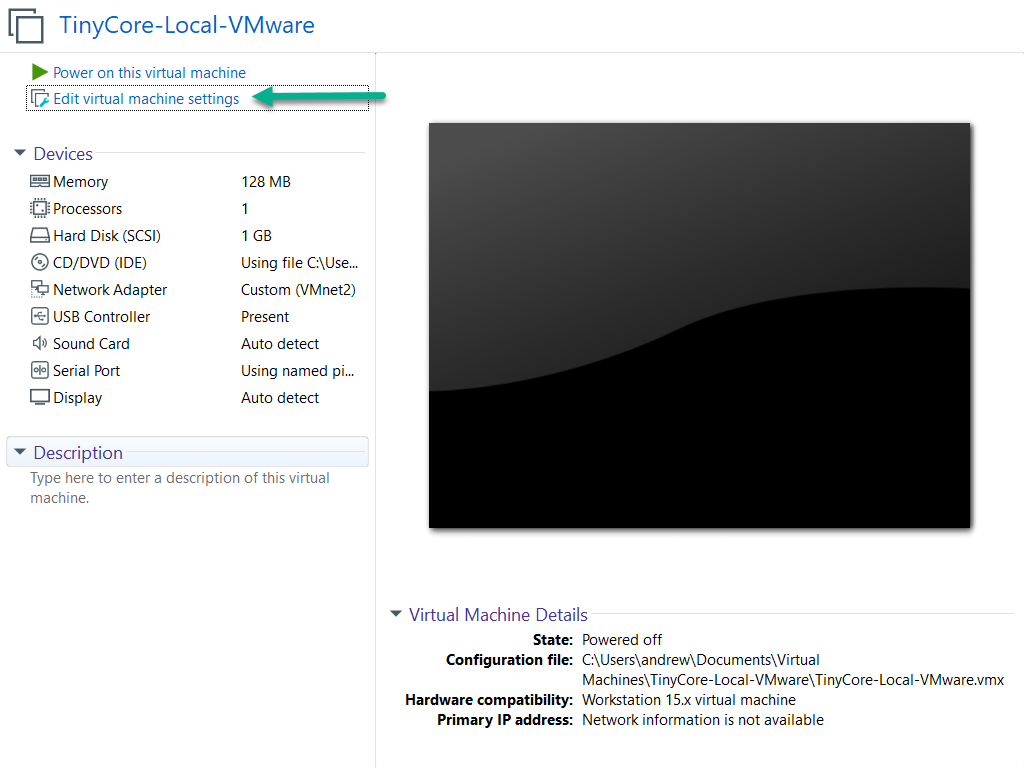The width and height of the screenshot is (1024, 768).
Task: Click the 1 GB hard disk value
Action: (256, 236)
